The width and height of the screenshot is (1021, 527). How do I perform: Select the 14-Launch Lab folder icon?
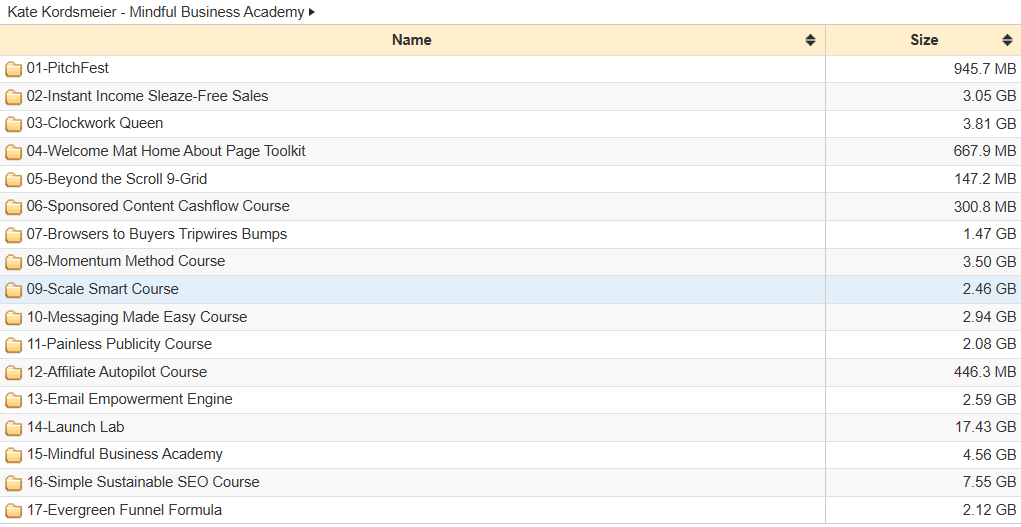point(13,428)
